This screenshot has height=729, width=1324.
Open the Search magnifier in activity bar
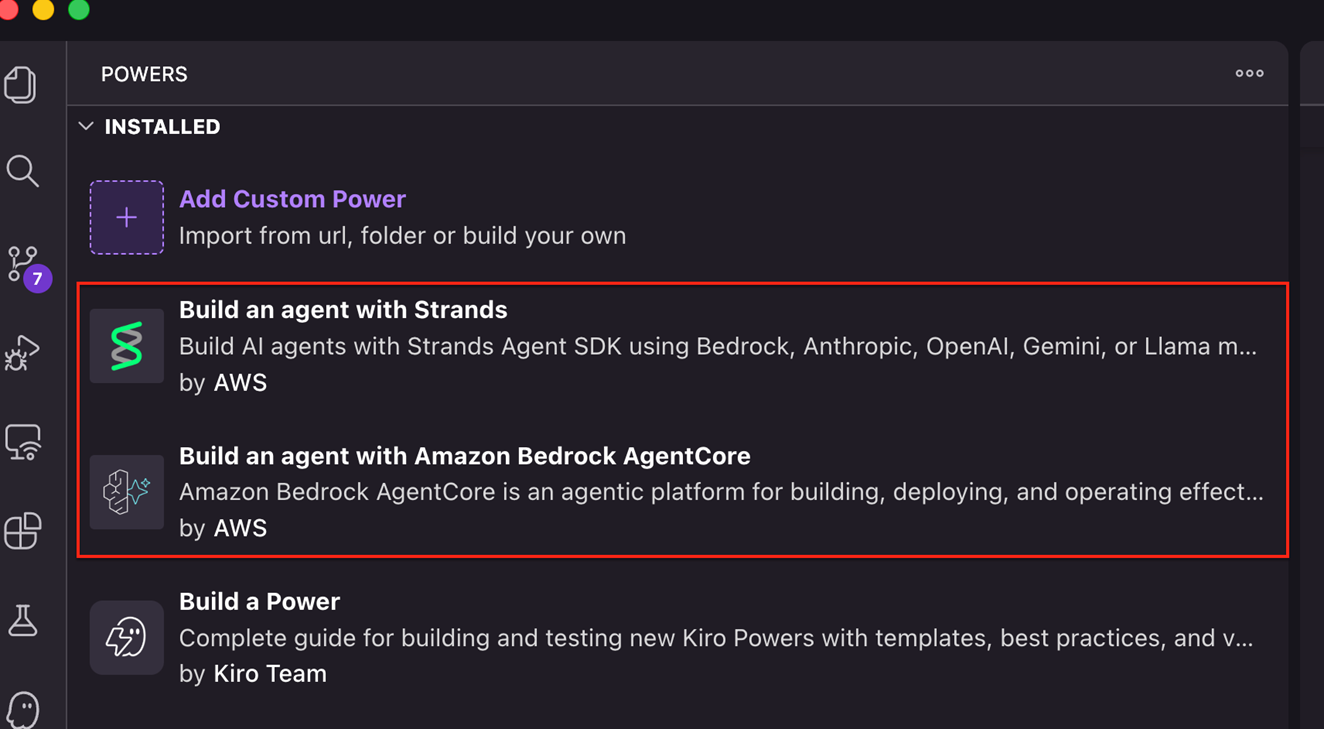click(23, 171)
